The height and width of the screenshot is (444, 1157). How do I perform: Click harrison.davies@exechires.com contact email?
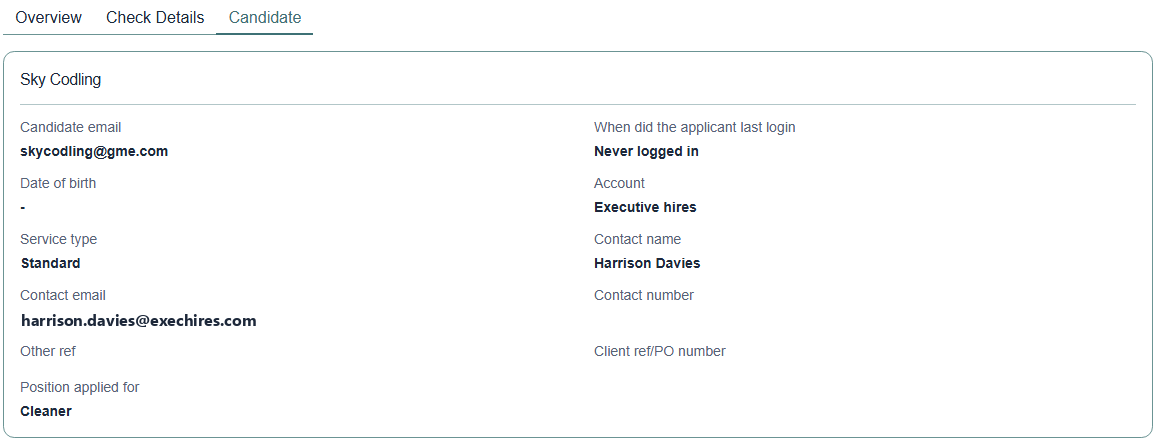tap(139, 321)
